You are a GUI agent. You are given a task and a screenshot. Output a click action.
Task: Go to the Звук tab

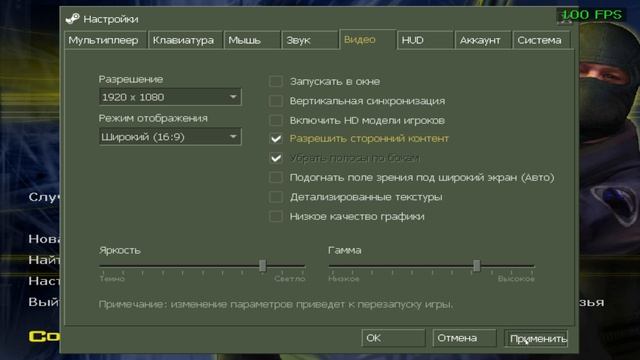pos(310,40)
